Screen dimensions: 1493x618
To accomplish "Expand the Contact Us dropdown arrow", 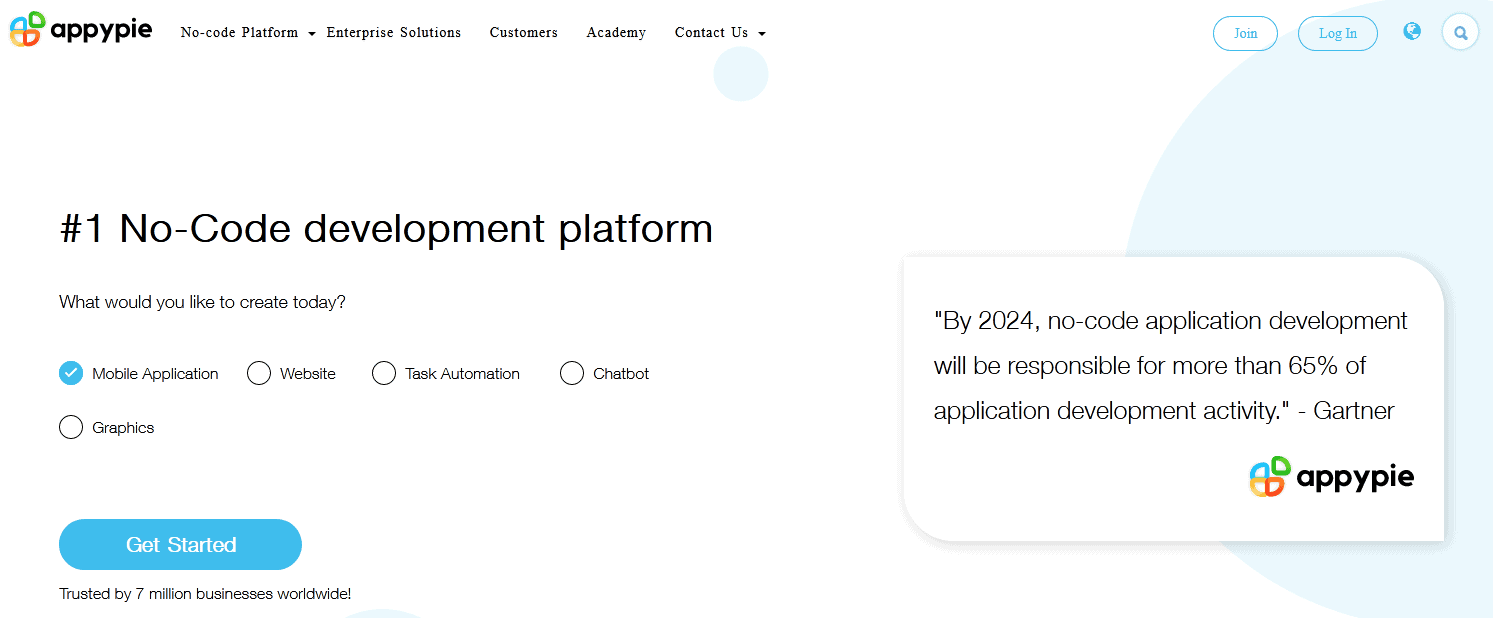I will click(x=762, y=34).
